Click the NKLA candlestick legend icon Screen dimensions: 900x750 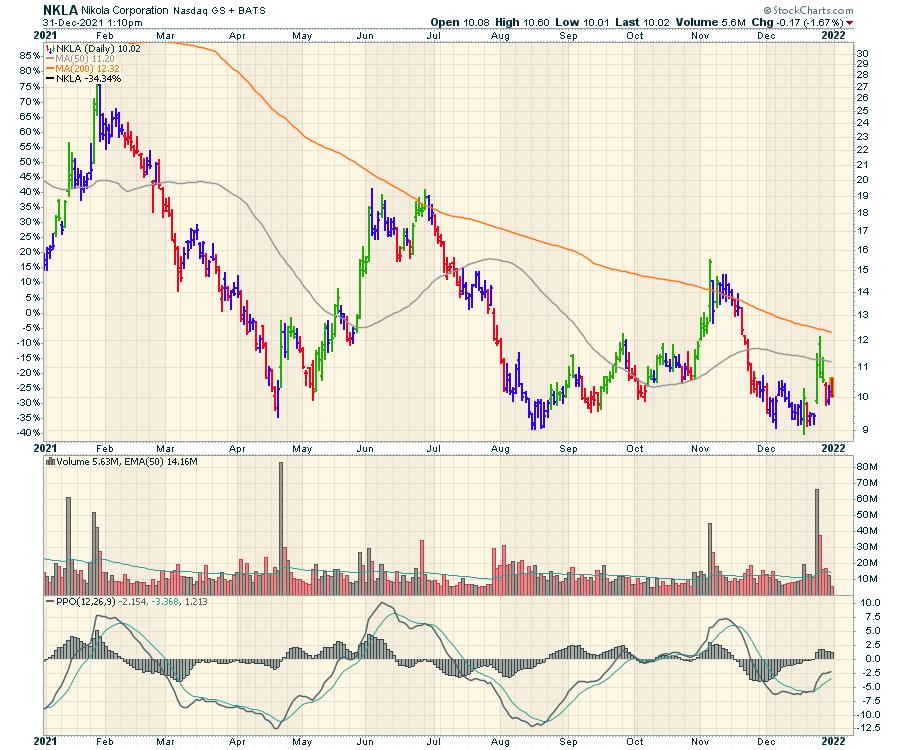(52, 48)
